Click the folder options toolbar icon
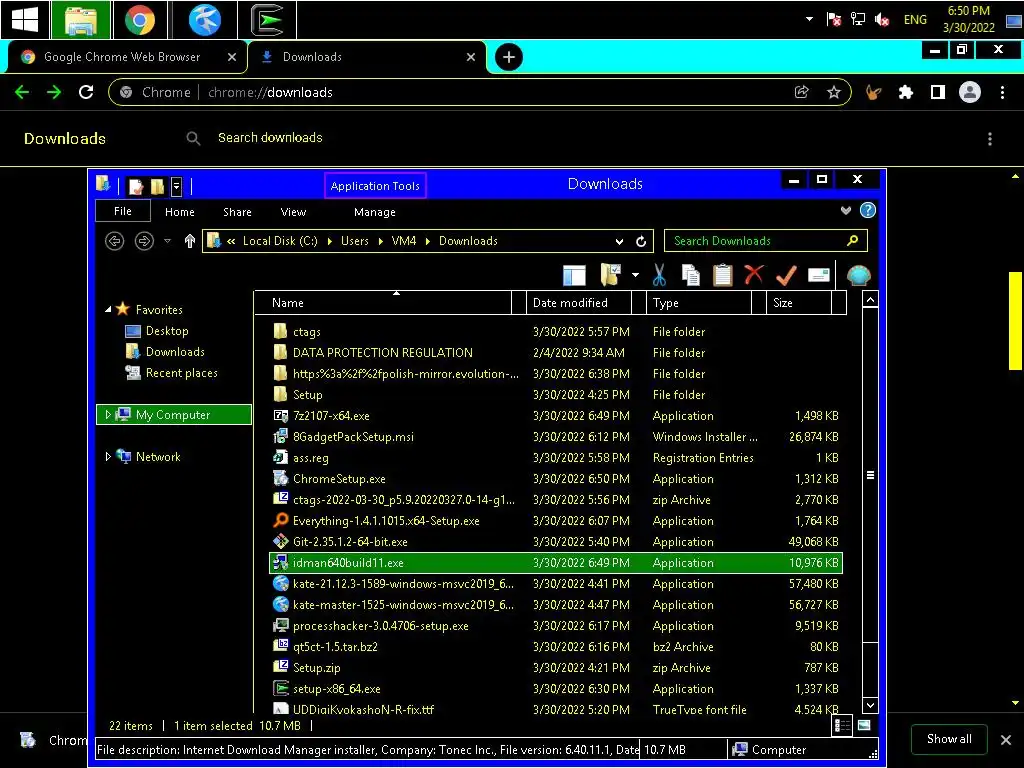The height and width of the screenshot is (768, 1024). (x=611, y=275)
